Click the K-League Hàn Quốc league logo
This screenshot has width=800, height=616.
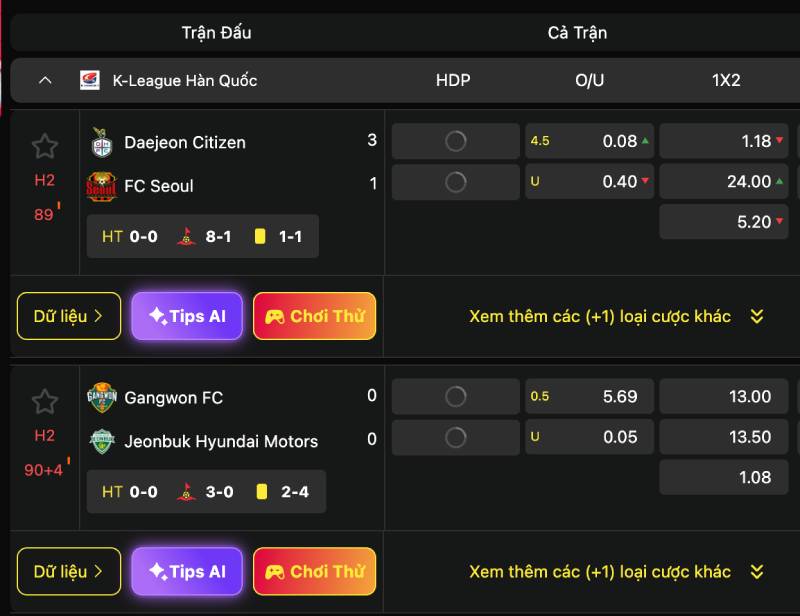[x=90, y=80]
